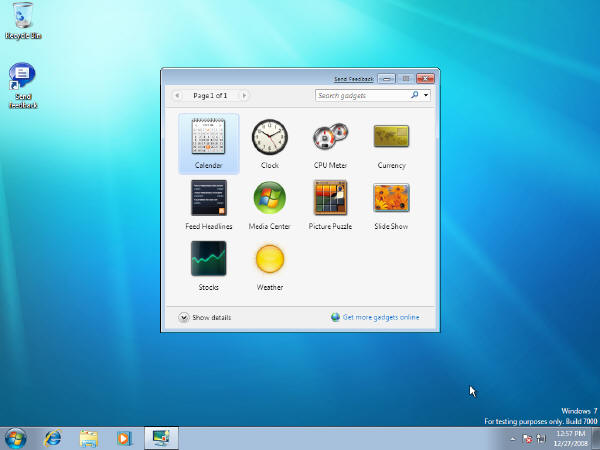Image resolution: width=600 pixels, height=450 pixels.
Task: Pick the Stocks gadget icon
Action: click(209, 258)
